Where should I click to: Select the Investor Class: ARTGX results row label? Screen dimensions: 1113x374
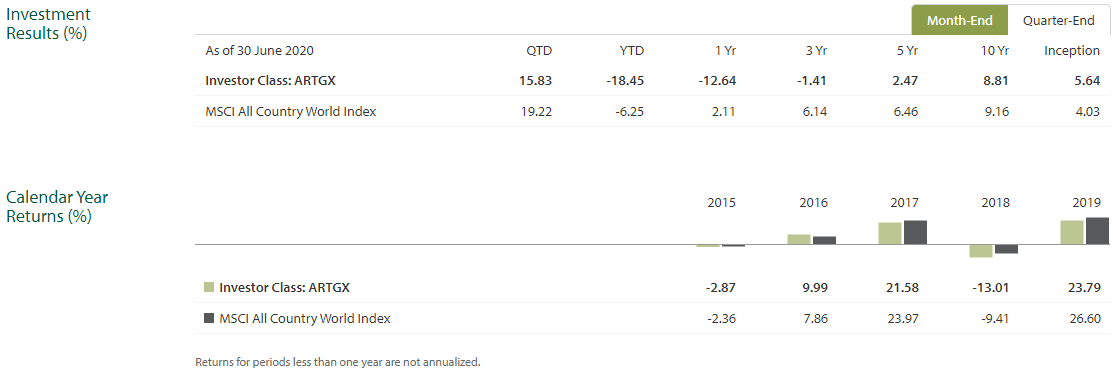[x=270, y=80]
